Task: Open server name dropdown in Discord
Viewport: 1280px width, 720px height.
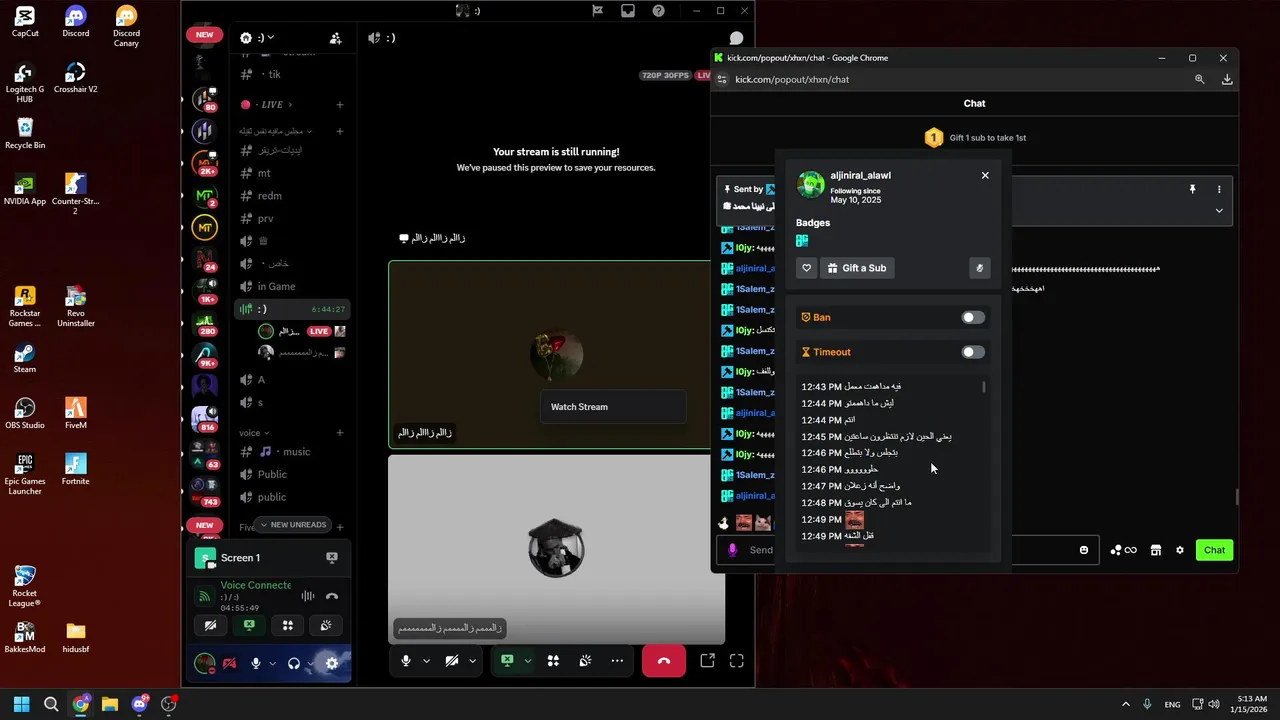Action: click(x=267, y=38)
